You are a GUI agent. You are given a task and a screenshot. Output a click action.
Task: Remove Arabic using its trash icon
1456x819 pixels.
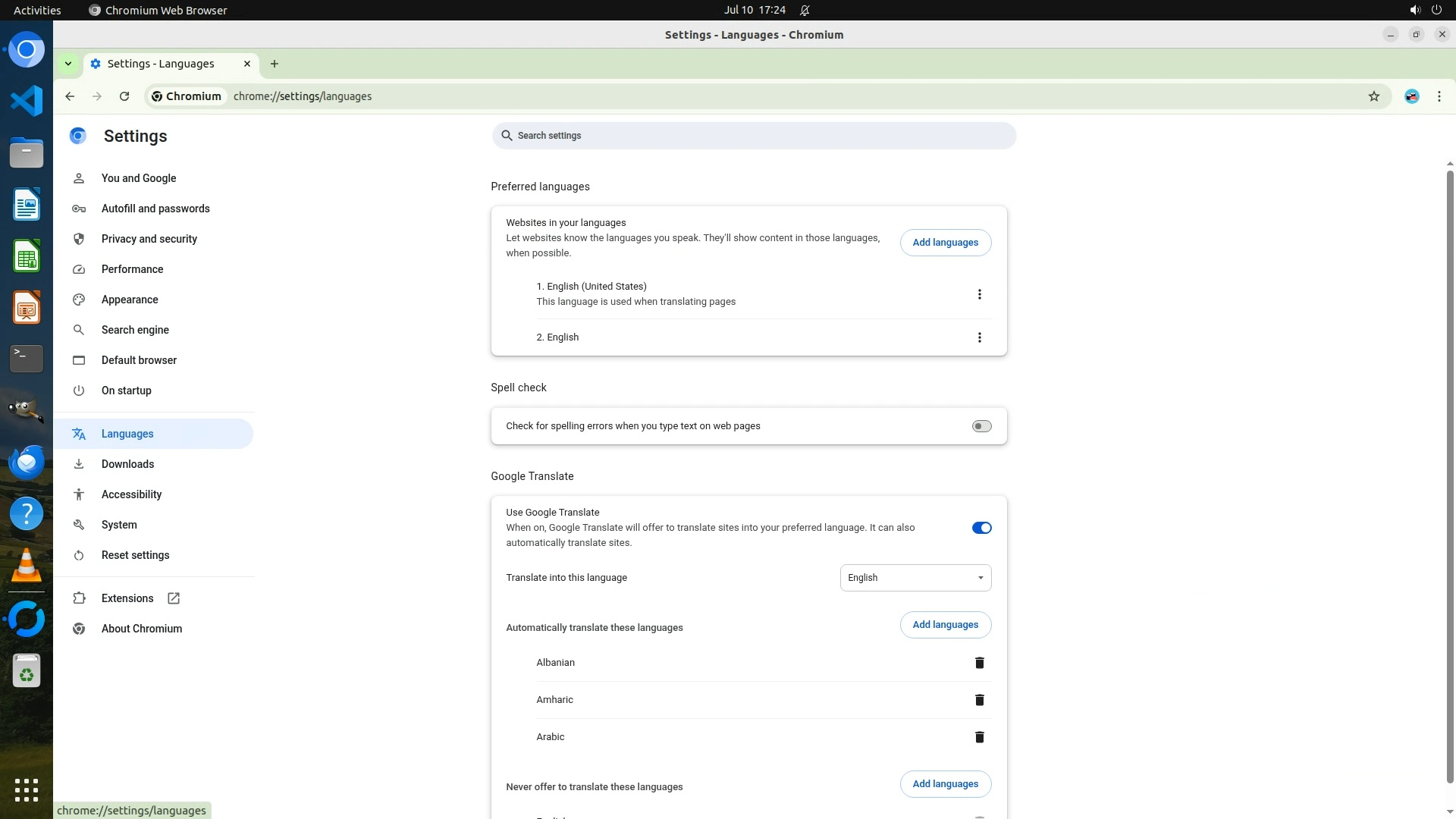coord(979,737)
